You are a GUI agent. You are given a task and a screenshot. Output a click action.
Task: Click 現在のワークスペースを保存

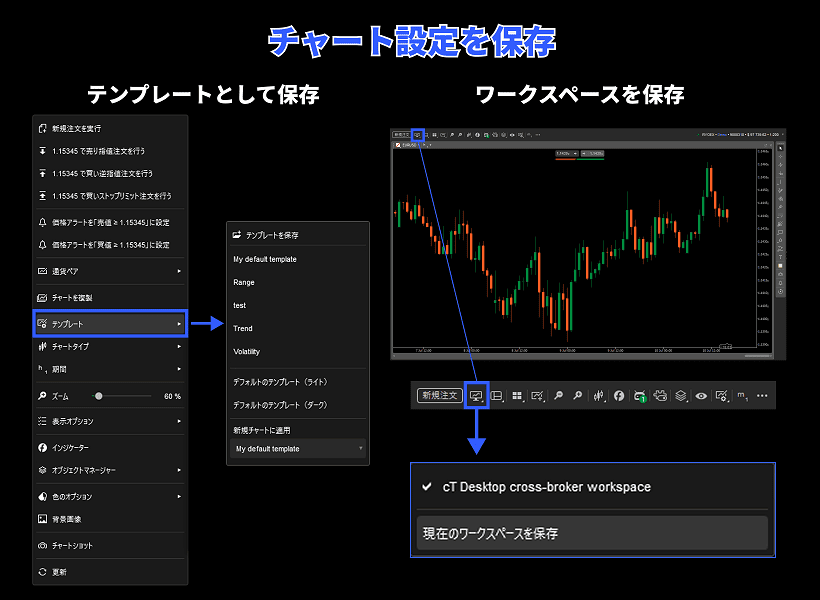(592, 533)
